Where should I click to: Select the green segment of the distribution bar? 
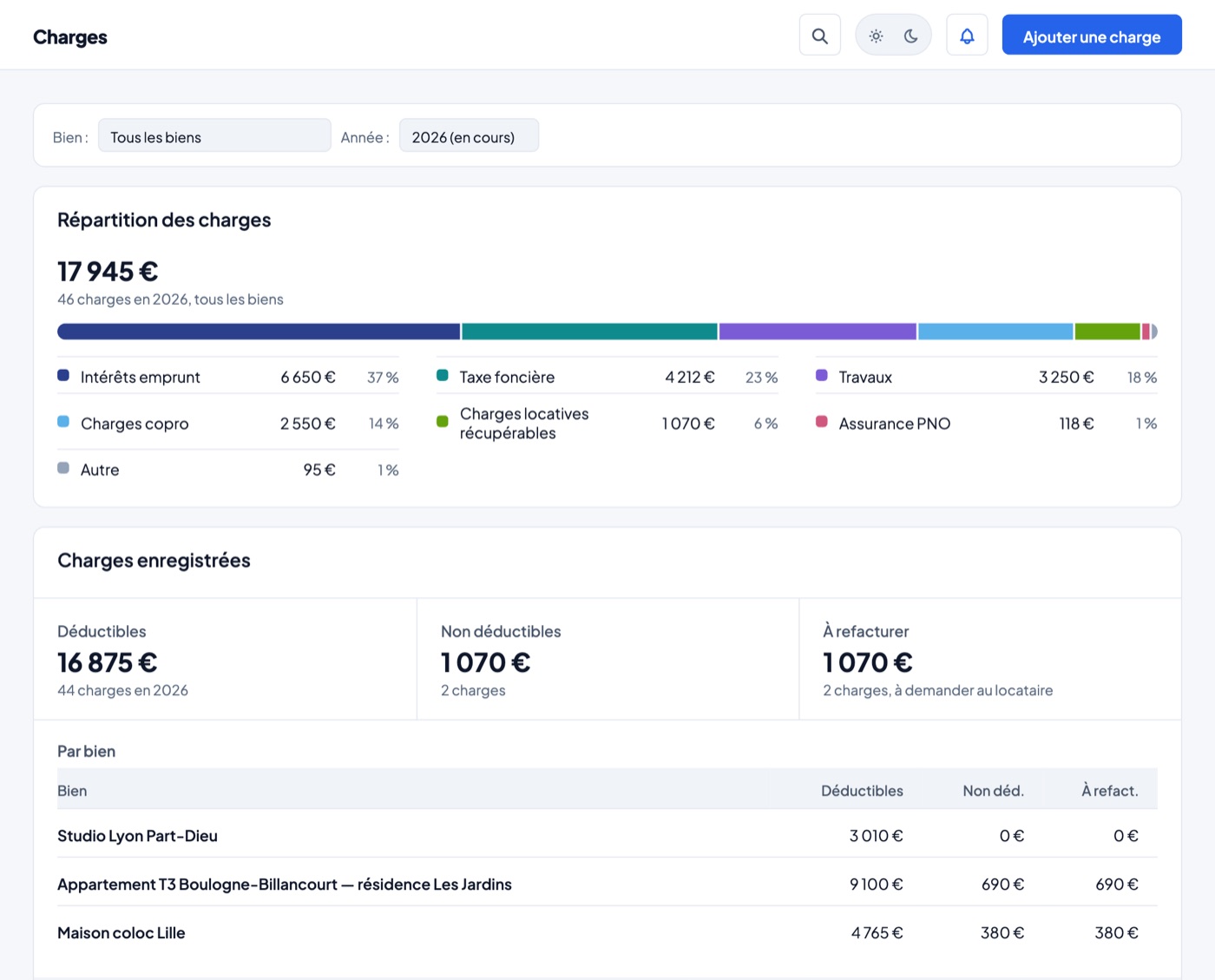pyautogui.click(x=1107, y=332)
